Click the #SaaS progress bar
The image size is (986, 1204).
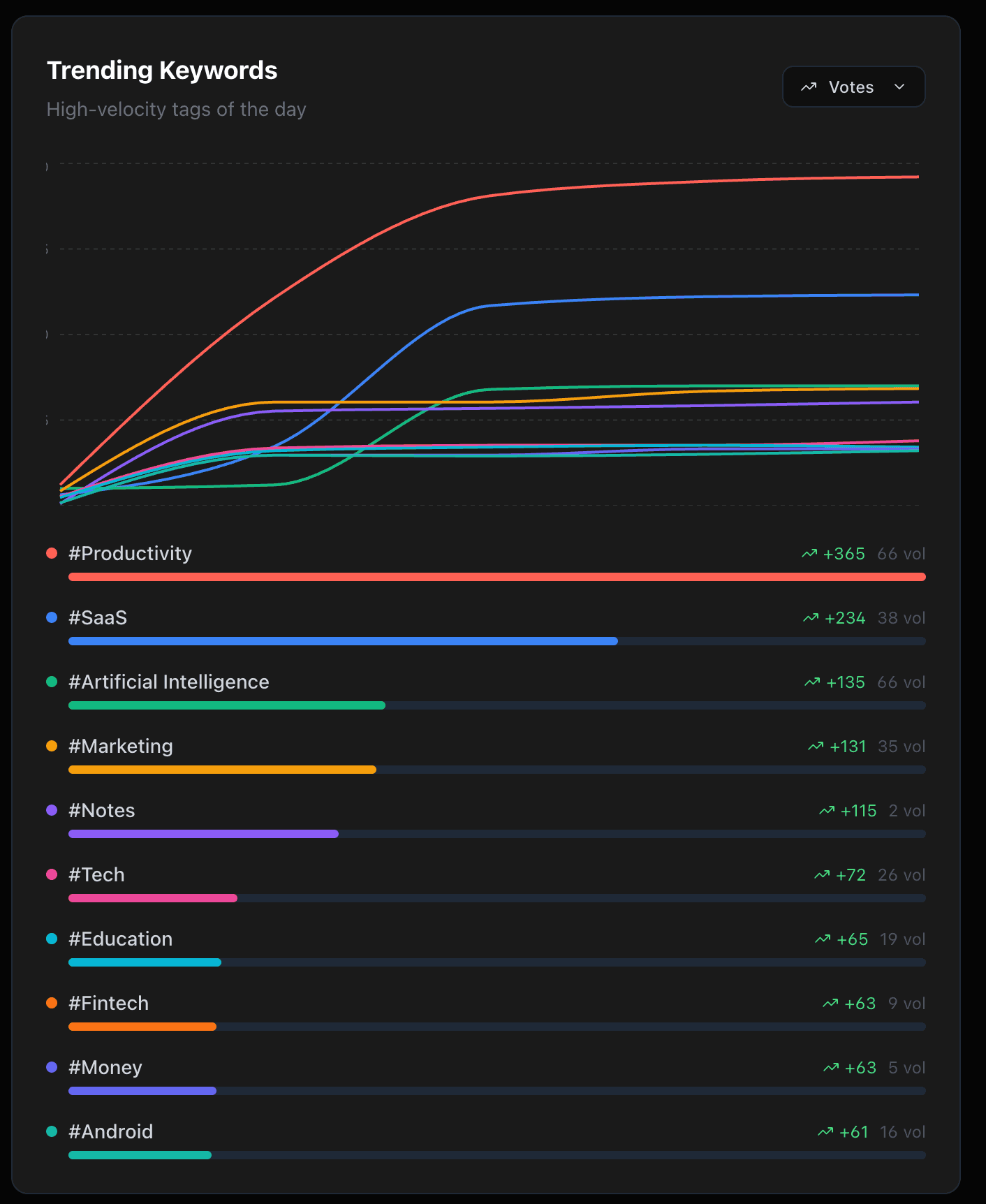(342, 641)
